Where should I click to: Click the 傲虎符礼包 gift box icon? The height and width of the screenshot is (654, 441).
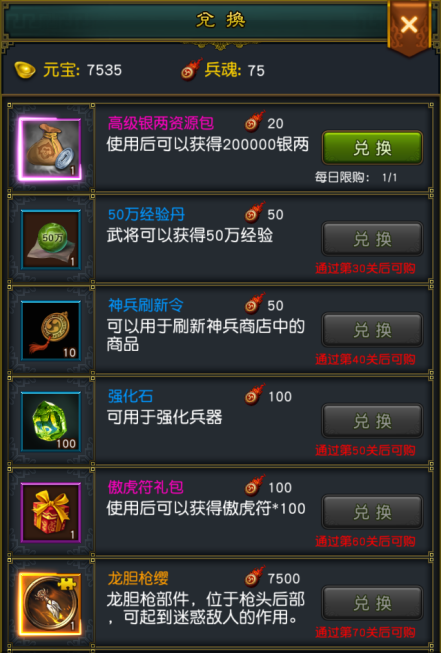(50, 512)
